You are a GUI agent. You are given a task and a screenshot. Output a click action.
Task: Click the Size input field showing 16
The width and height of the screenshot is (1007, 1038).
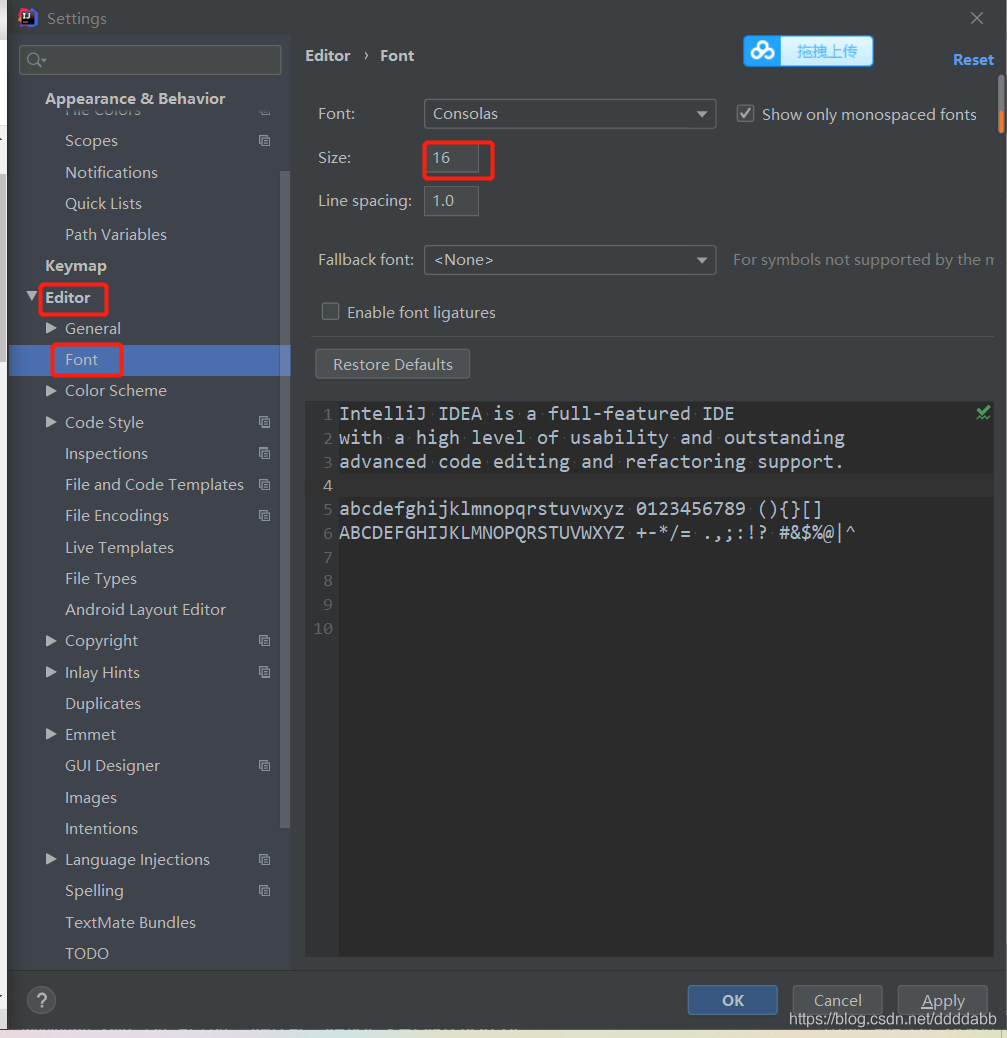pos(451,158)
